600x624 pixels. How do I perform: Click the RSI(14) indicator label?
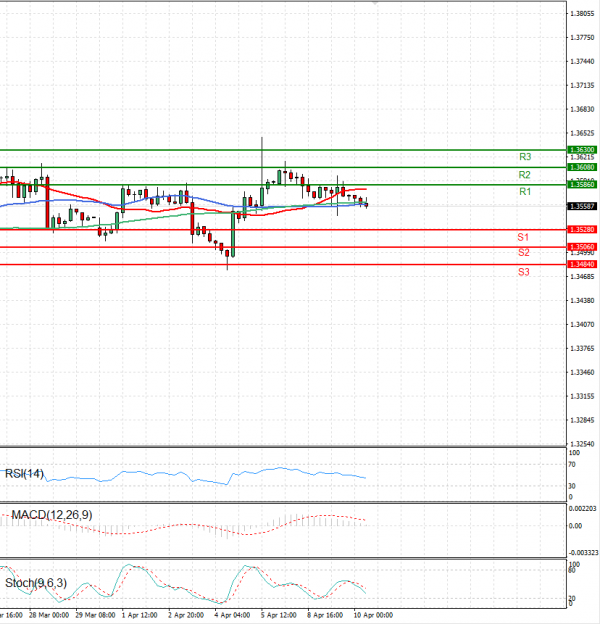point(24,474)
